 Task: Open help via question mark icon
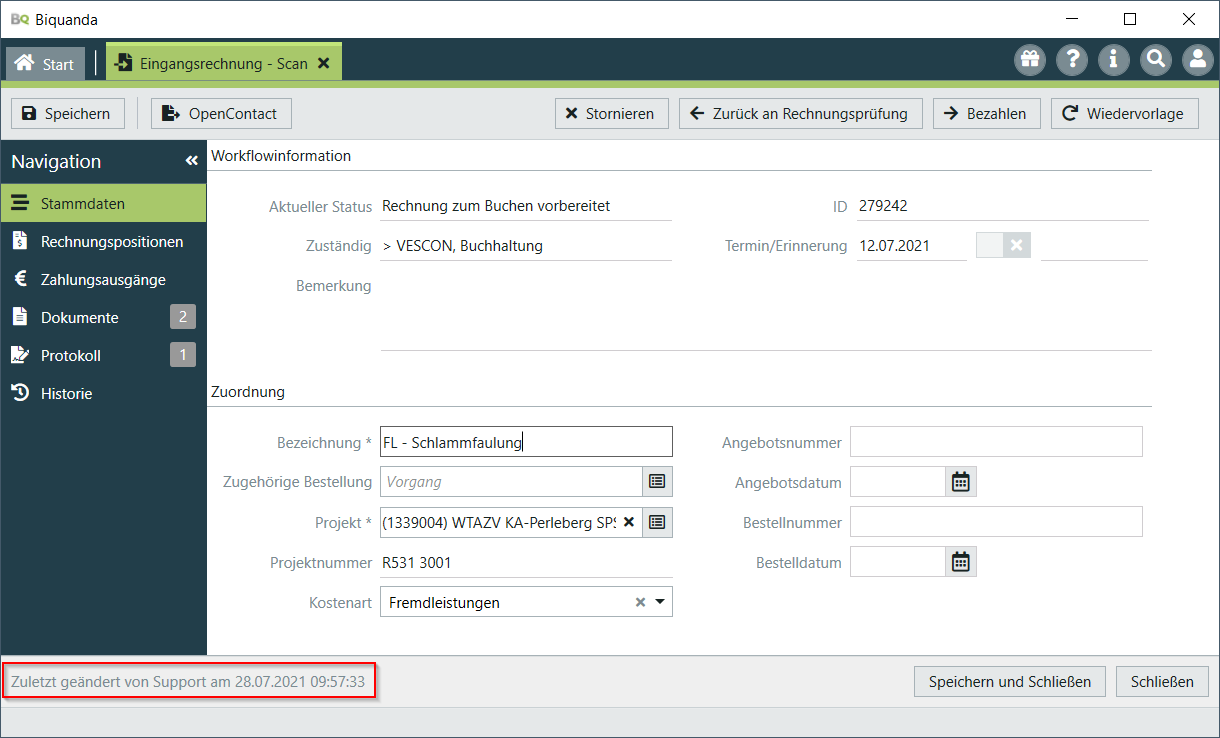[x=1072, y=60]
